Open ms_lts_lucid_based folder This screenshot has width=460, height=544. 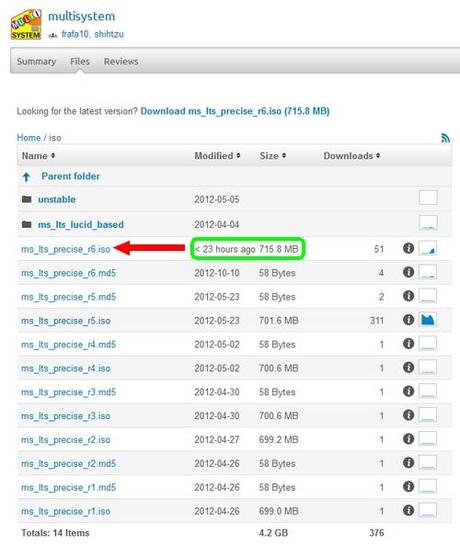(80, 224)
